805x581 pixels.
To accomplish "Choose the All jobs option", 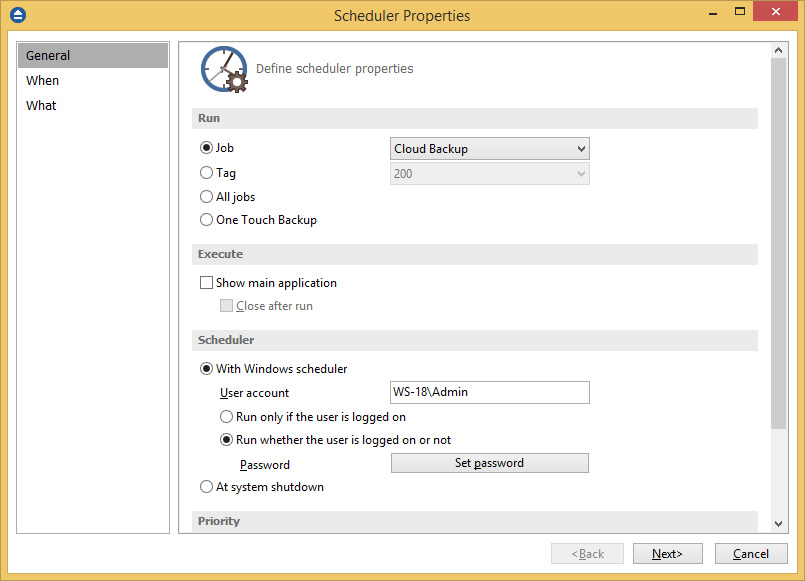I will point(206,196).
